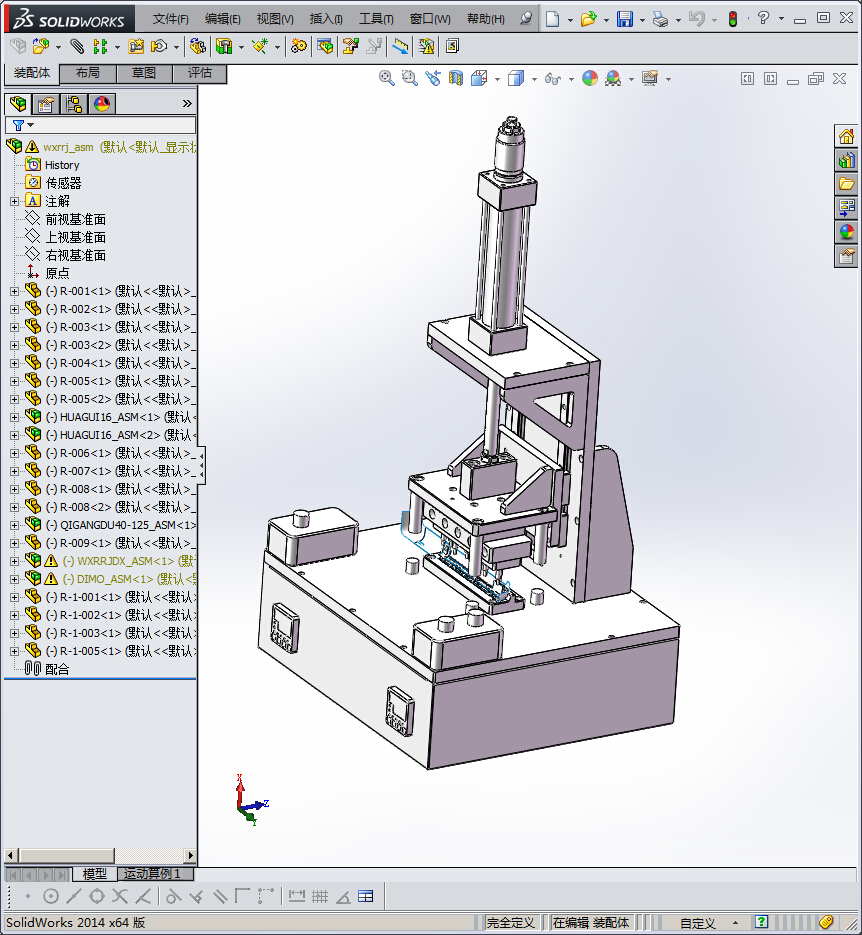Expand the R-1-005<1> node
862x935 pixels.
click(14, 651)
